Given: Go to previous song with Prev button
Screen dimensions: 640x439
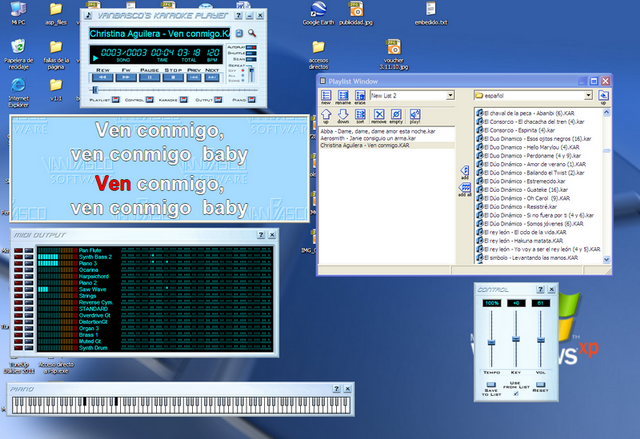Looking at the screenshot, I should [194, 77].
